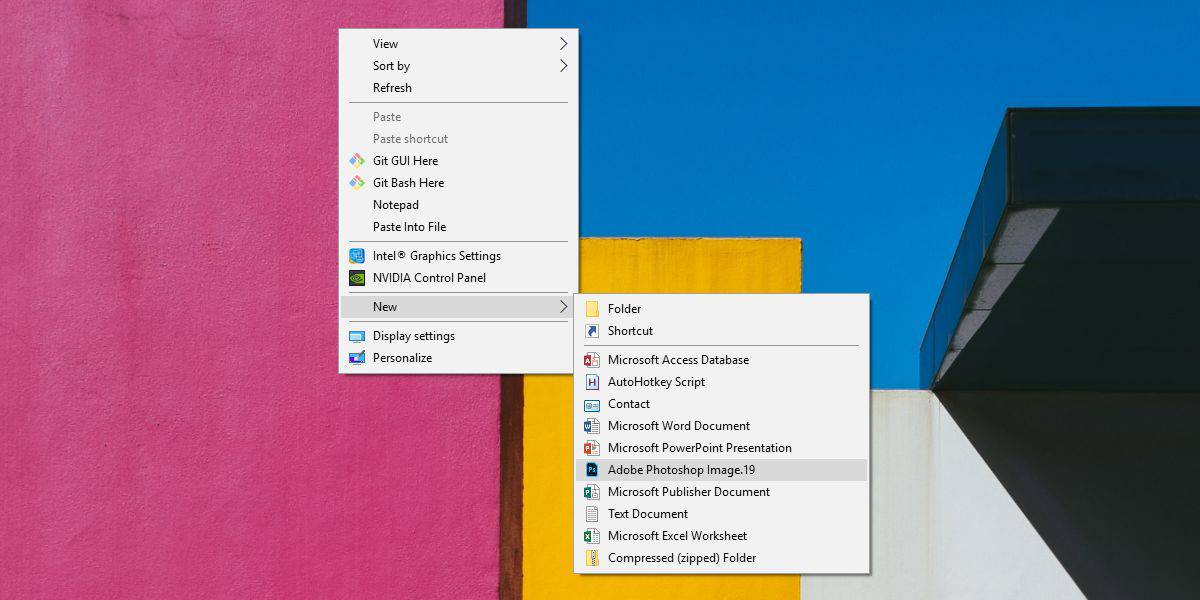Select the greyed Paste shortcut entry
This screenshot has width=1200, height=600.
click(x=458, y=139)
